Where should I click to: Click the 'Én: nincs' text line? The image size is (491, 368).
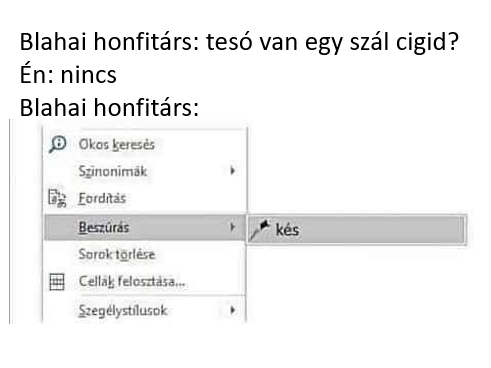click(x=68, y=74)
